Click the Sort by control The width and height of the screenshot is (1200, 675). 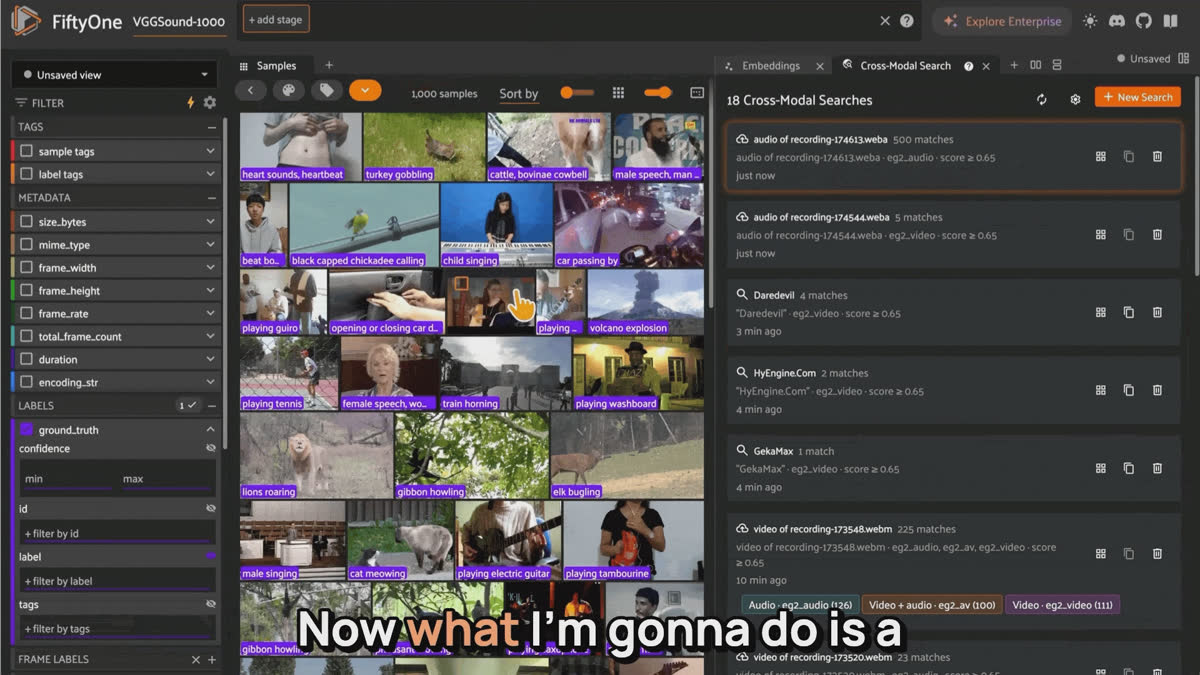[x=519, y=94]
